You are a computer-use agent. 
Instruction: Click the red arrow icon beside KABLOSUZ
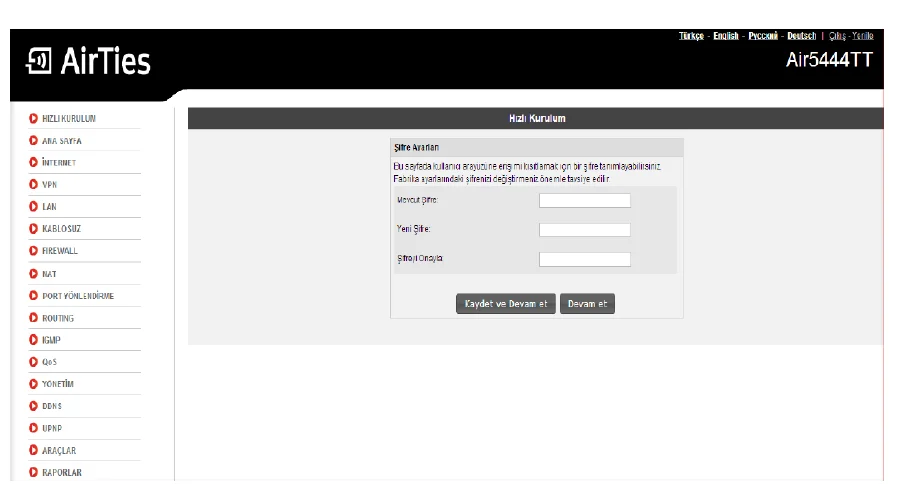(33, 229)
